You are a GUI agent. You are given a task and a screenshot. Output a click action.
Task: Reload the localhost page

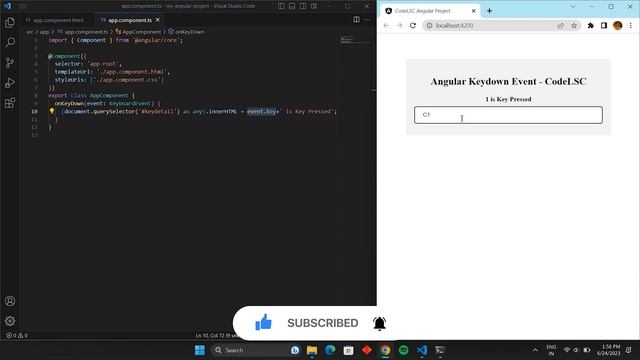pyautogui.click(x=413, y=25)
